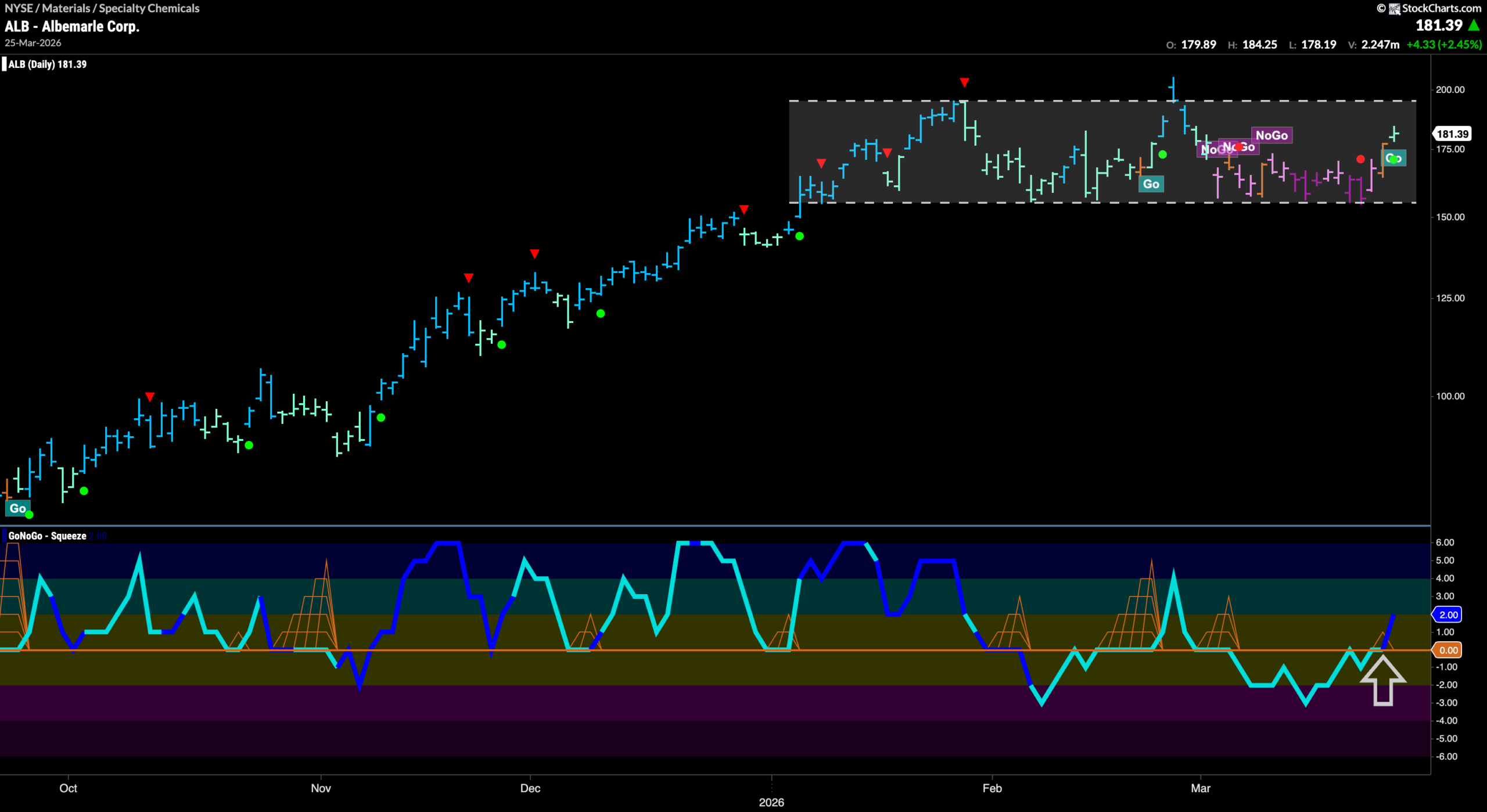1487x812 pixels.
Task: Click the 100.00 price axis label
Action: pos(1450,396)
